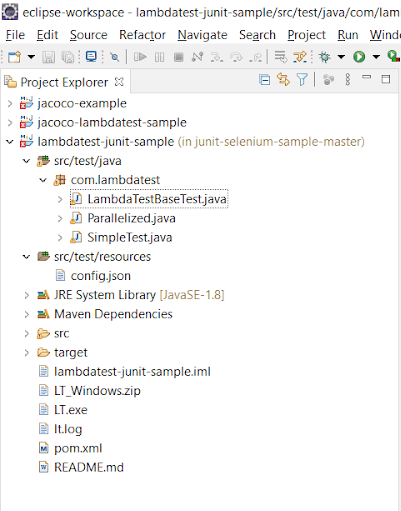Collapse the com.lambdatest package
The height and width of the screenshot is (511, 401).
[43, 180]
